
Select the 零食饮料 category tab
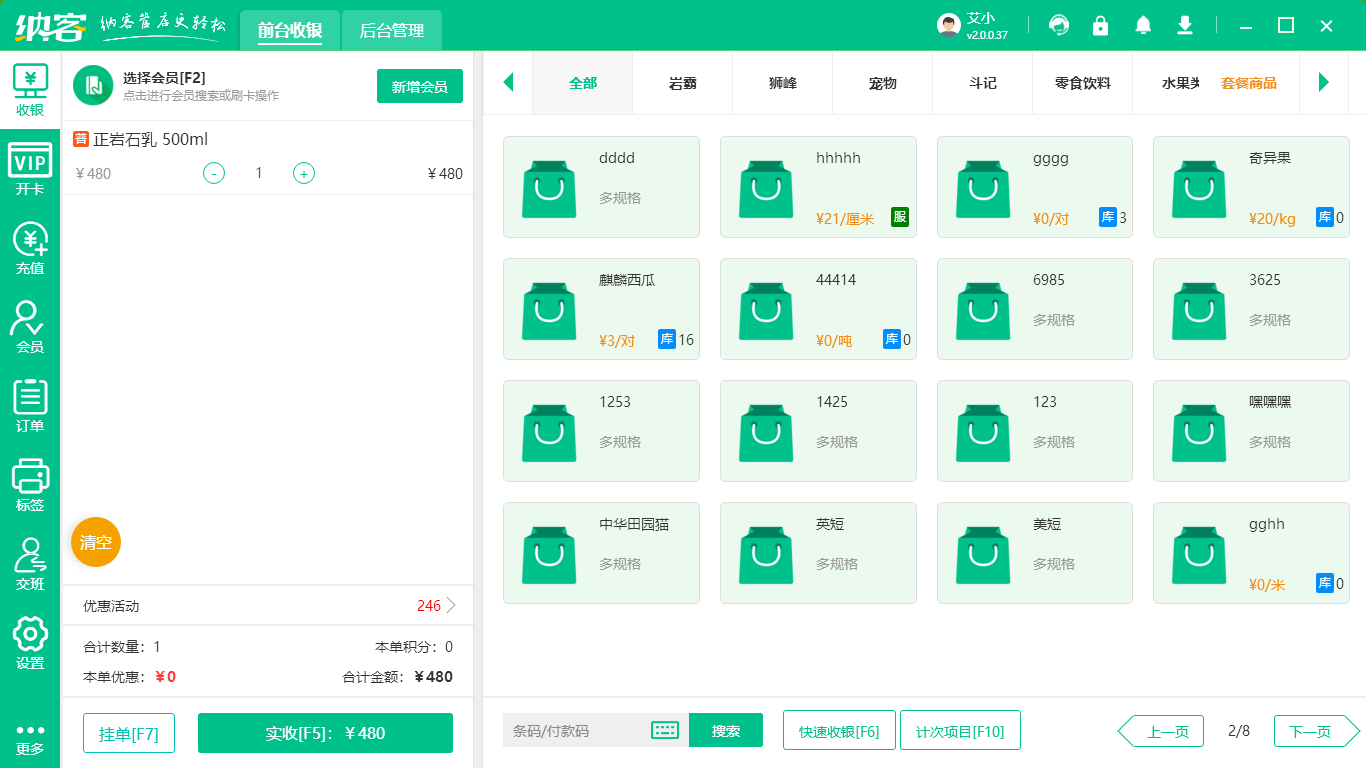(1082, 83)
